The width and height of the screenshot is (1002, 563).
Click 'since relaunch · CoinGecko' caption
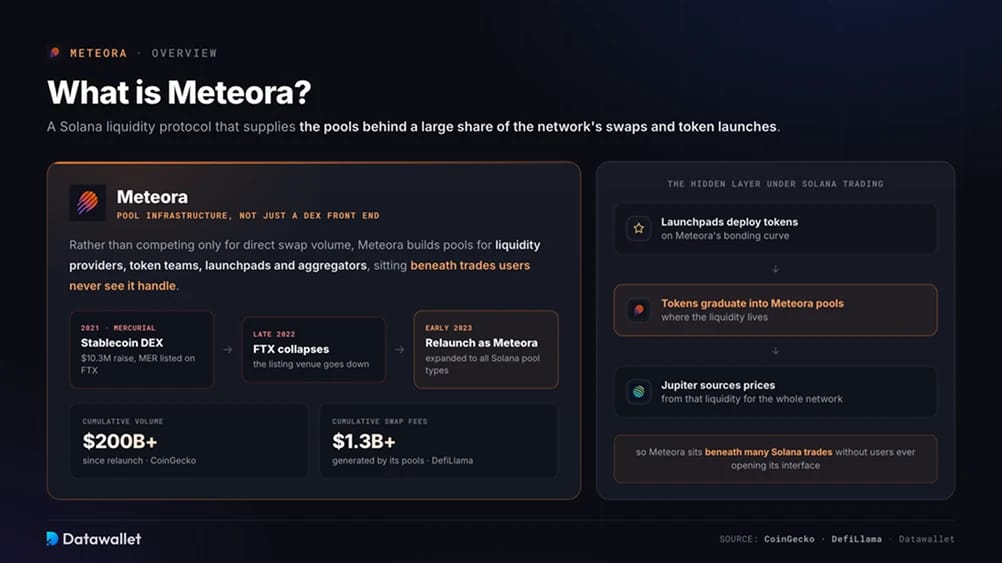coord(139,460)
